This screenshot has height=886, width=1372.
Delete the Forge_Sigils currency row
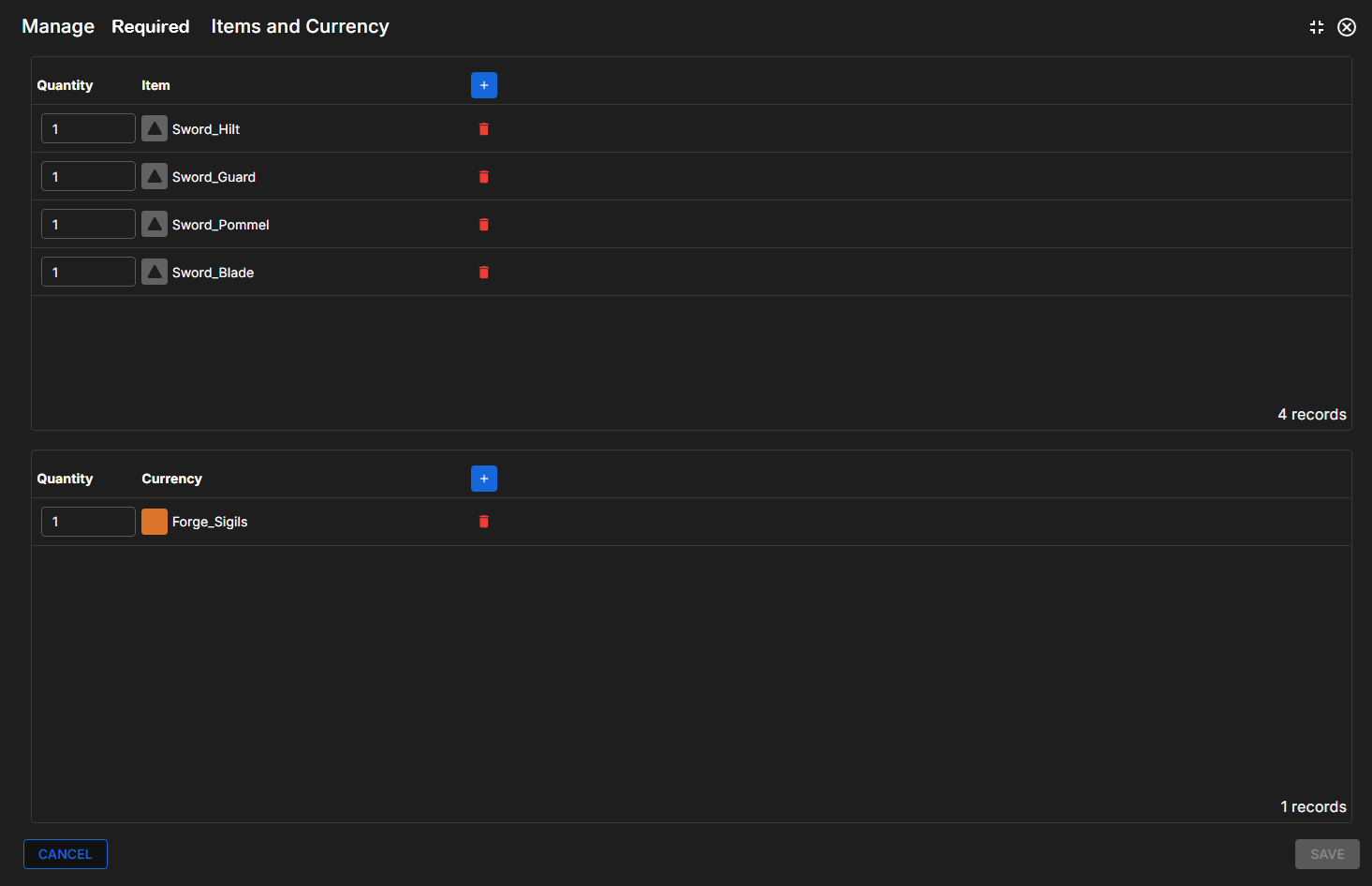point(484,522)
